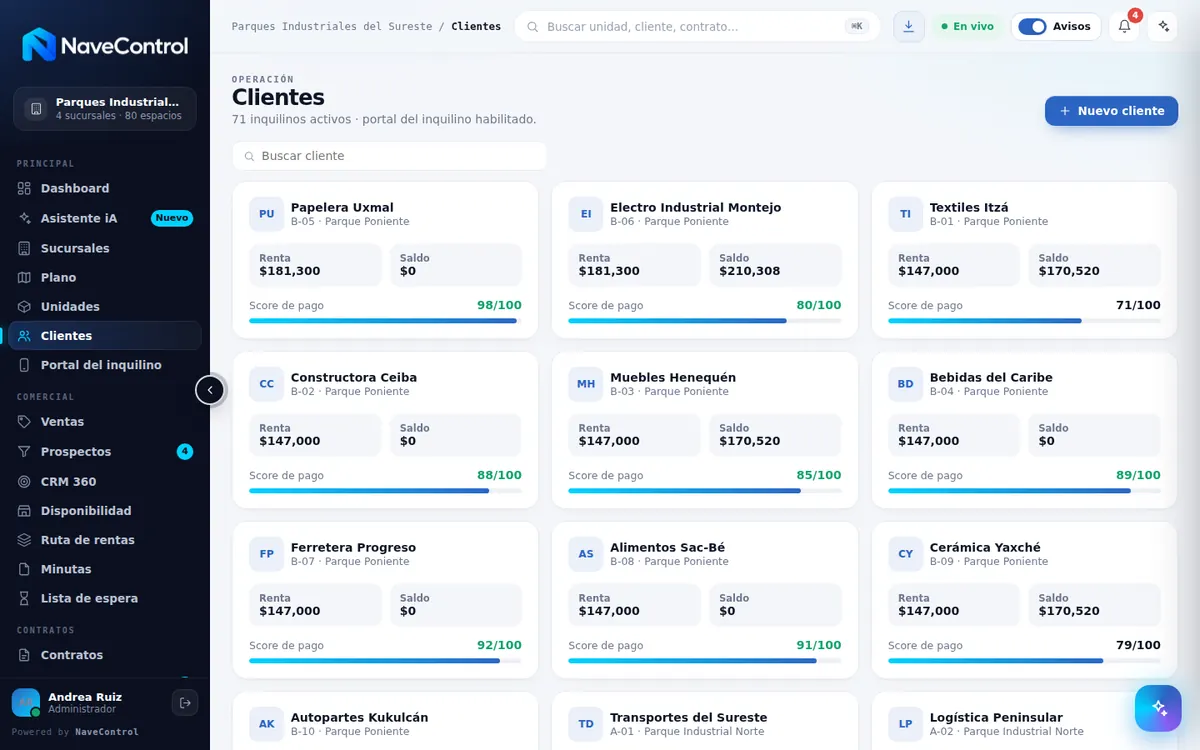The width and height of the screenshot is (1200, 750).
Task: Click the Nuevo cliente button
Action: click(1111, 111)
